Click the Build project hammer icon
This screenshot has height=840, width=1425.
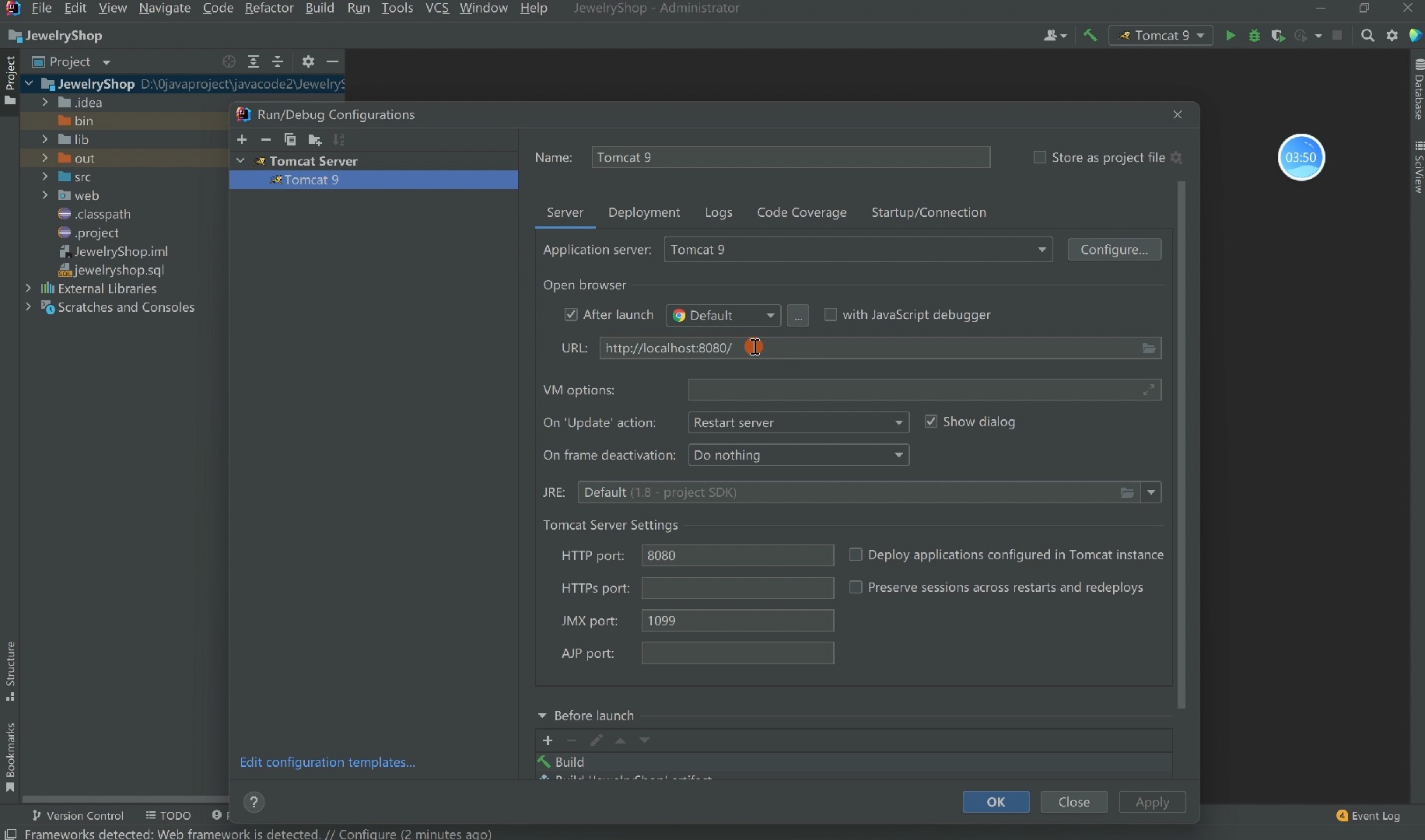pos(1091,35)
